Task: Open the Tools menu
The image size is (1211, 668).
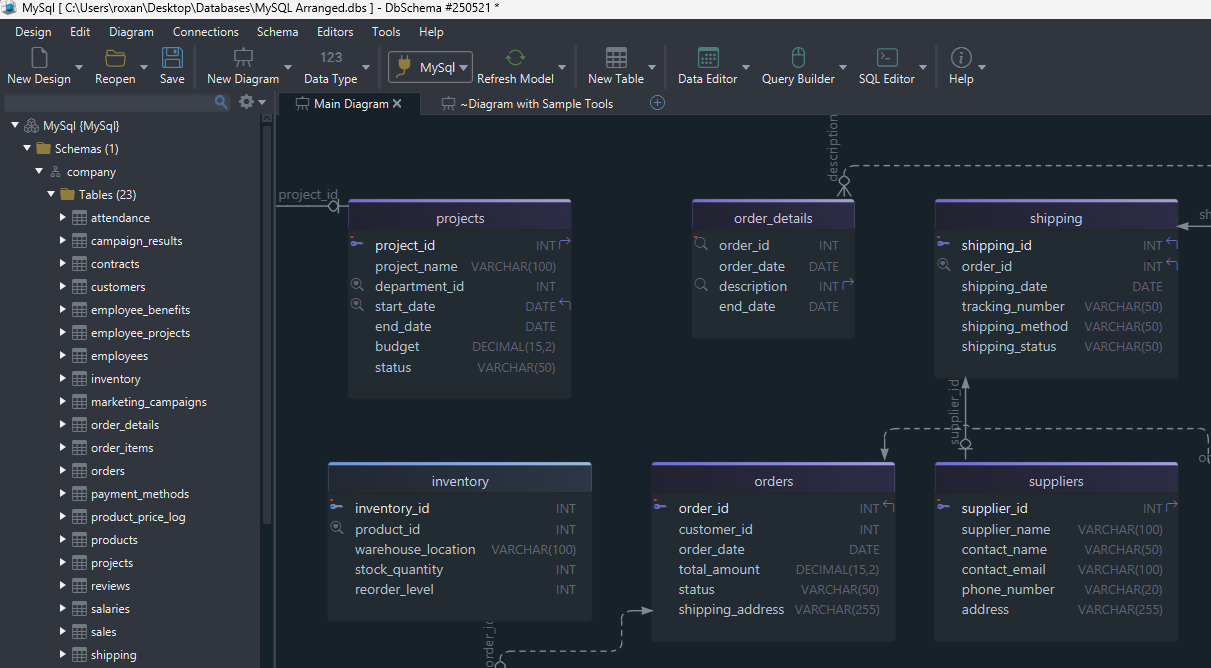Action: [386, 32]
